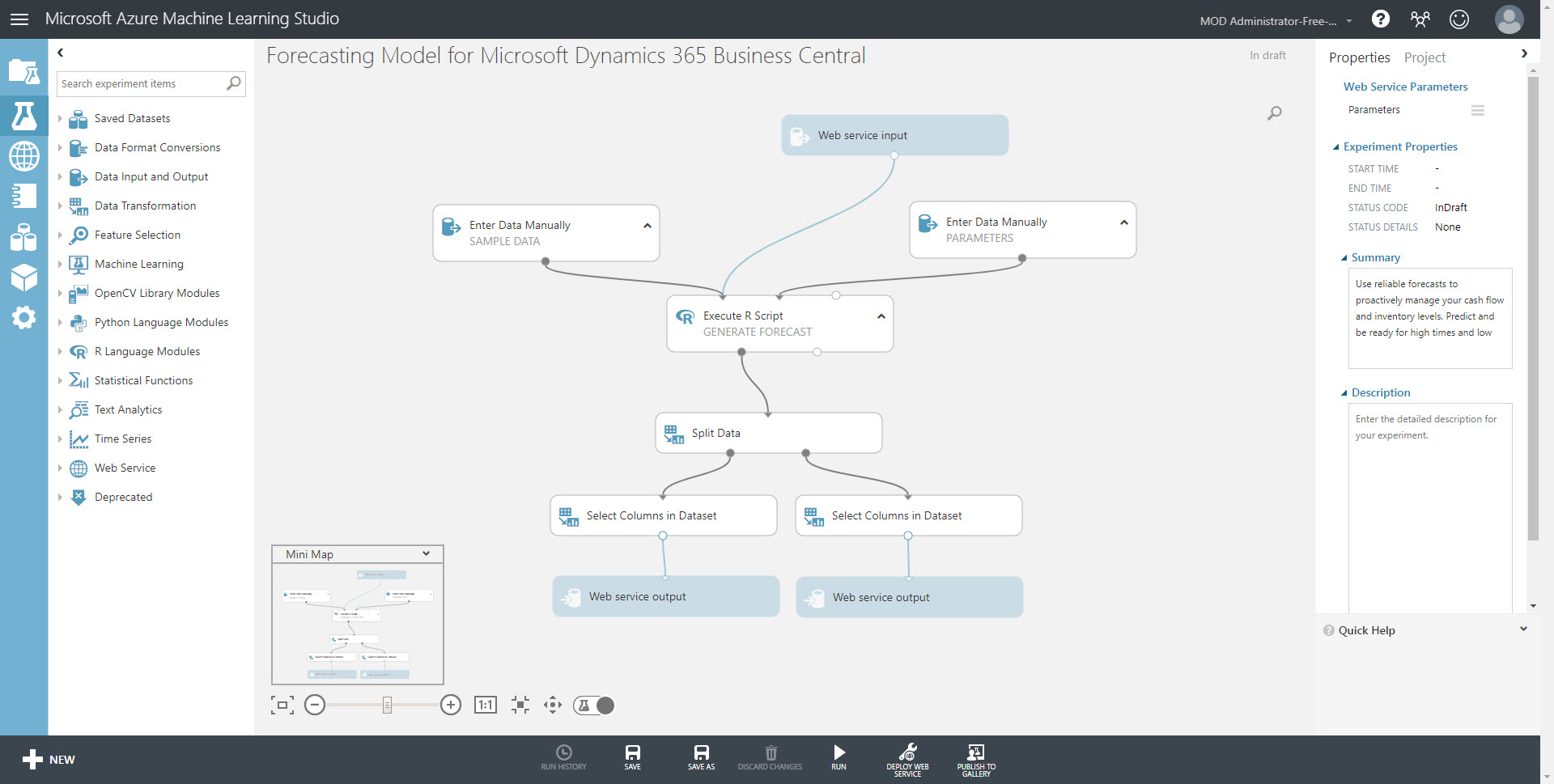This screenshot has height=784, width=1554.
Task: Open Settings gear icon in sidebar
Action: tap(23, 317)
